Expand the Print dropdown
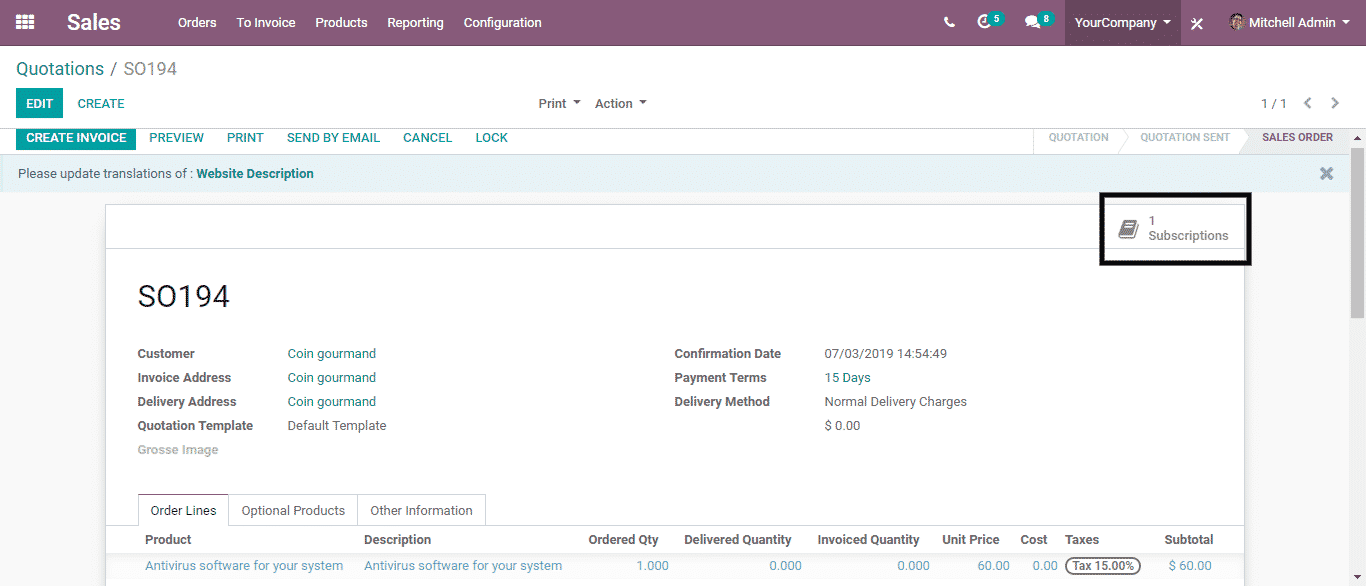Screen dimensions: 1366x586 [559, 103]
